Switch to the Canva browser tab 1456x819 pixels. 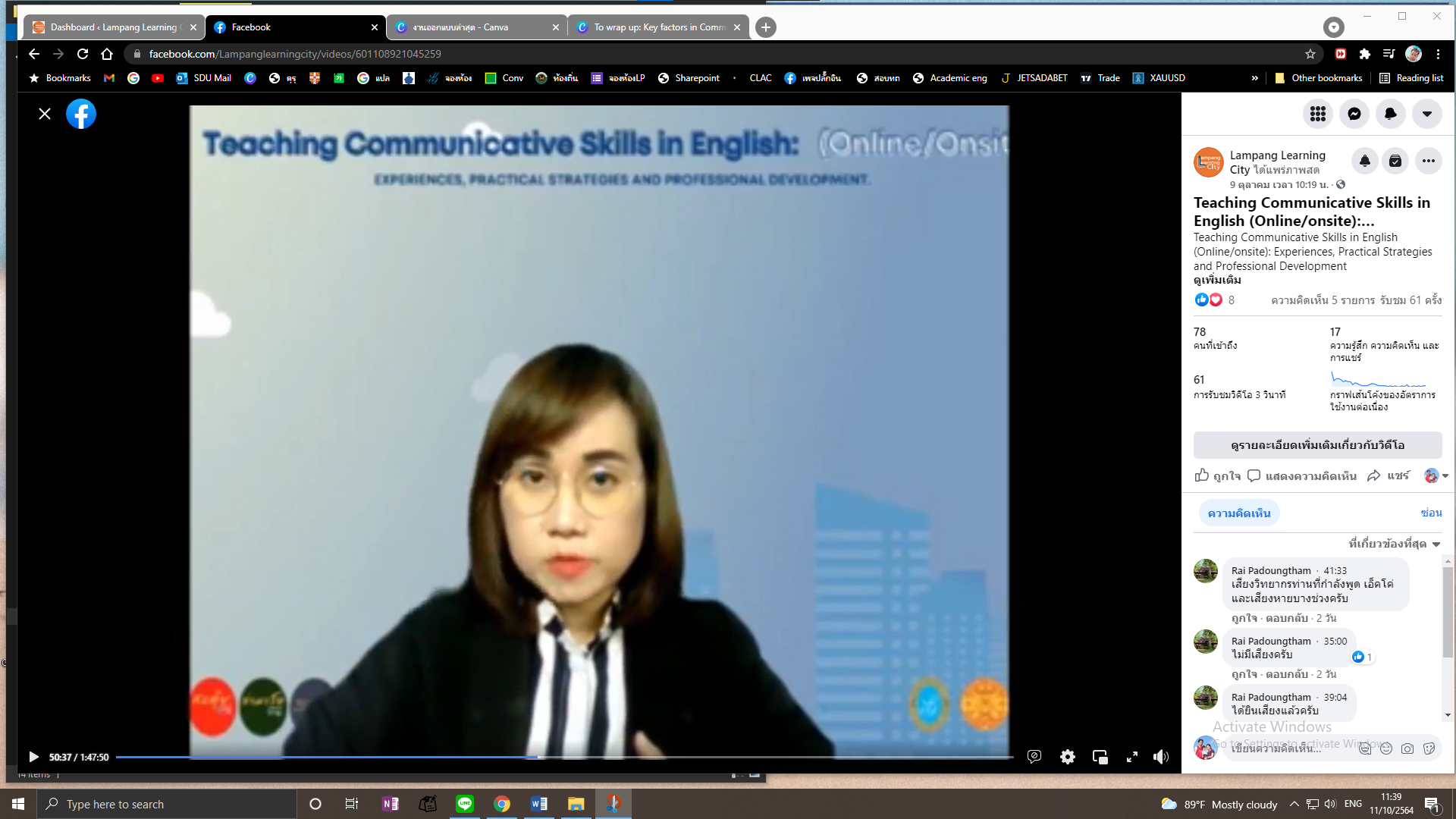point(476,27)
